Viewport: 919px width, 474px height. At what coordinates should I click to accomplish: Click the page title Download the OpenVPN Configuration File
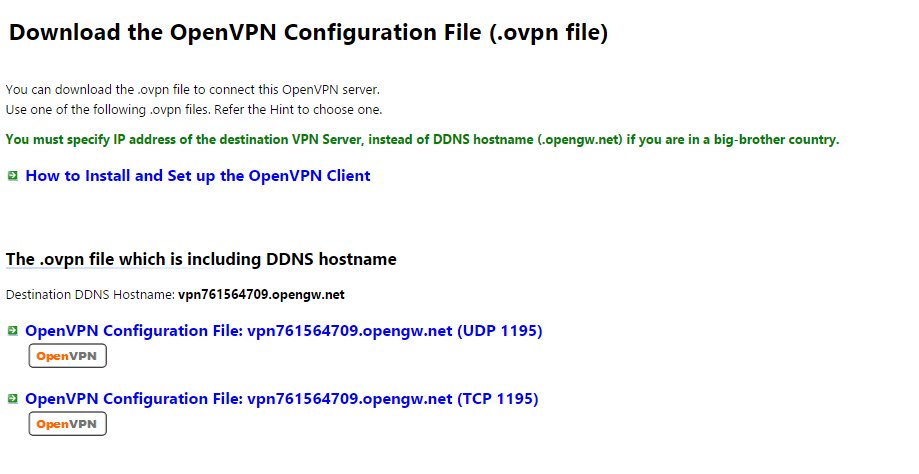tap(308, 32)
